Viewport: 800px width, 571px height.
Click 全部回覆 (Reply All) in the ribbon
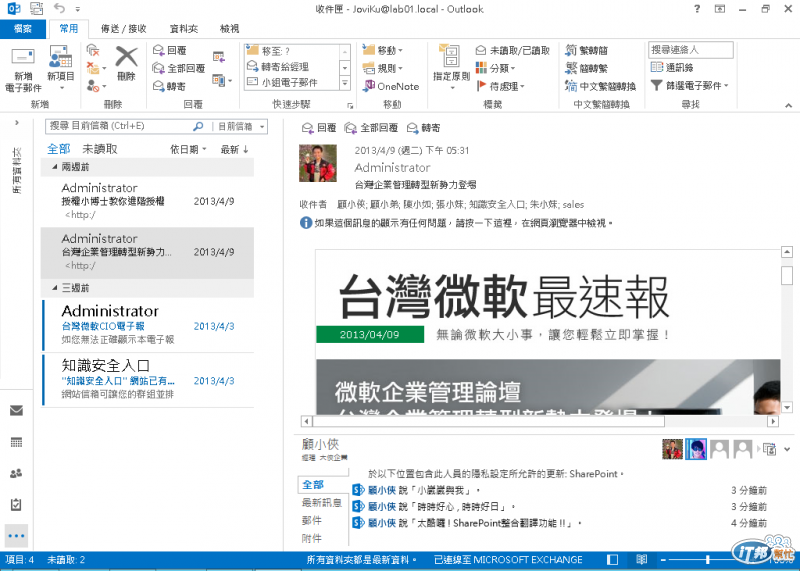click(179, 68)
